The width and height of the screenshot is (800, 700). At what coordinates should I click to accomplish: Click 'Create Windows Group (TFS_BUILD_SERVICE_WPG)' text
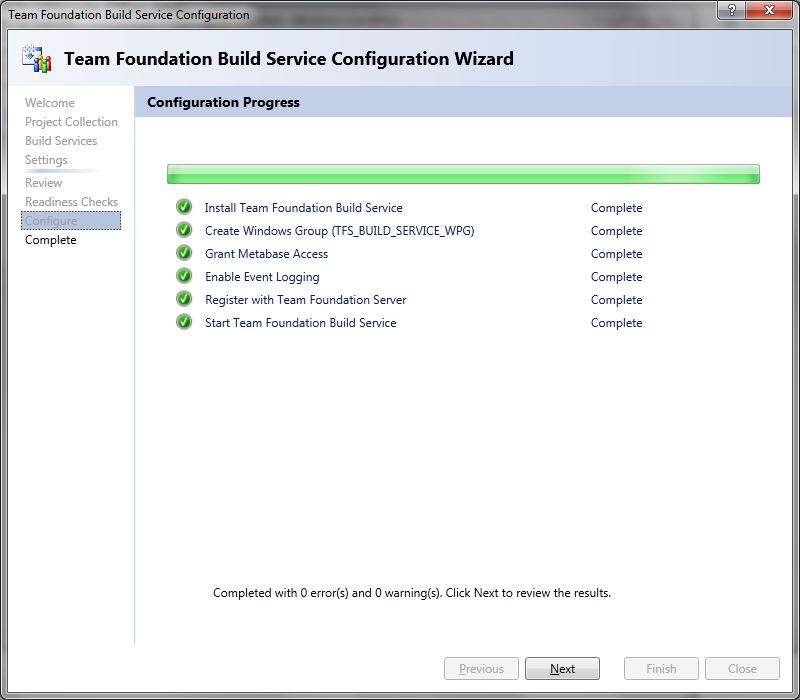coord(340,231)
